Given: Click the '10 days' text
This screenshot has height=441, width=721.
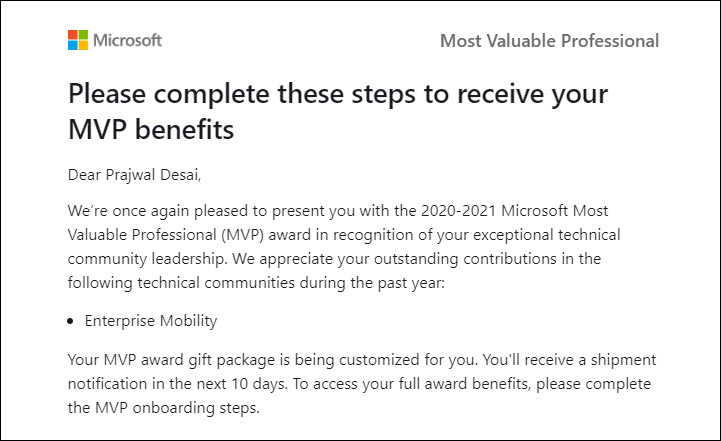Looking at the screenshot, I should 258,384.
